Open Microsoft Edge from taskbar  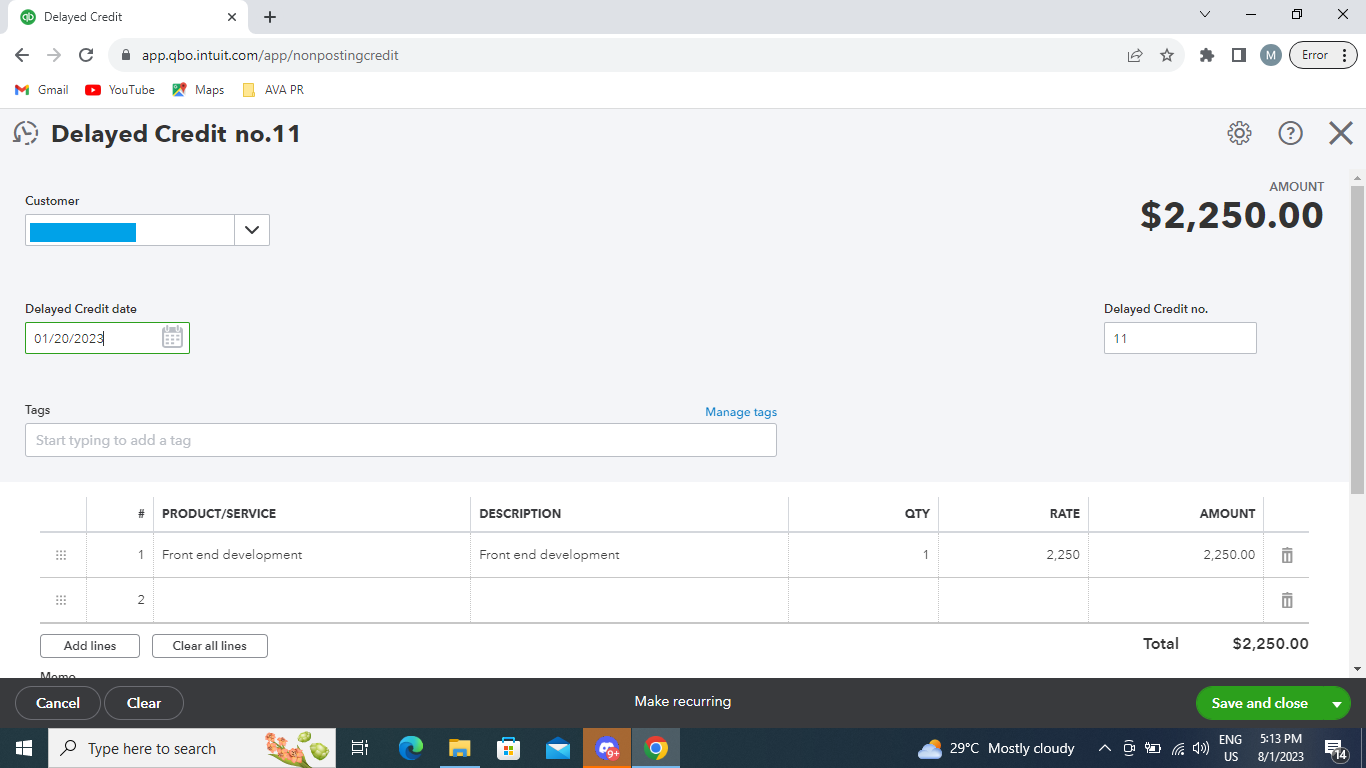tap(411, 748)
